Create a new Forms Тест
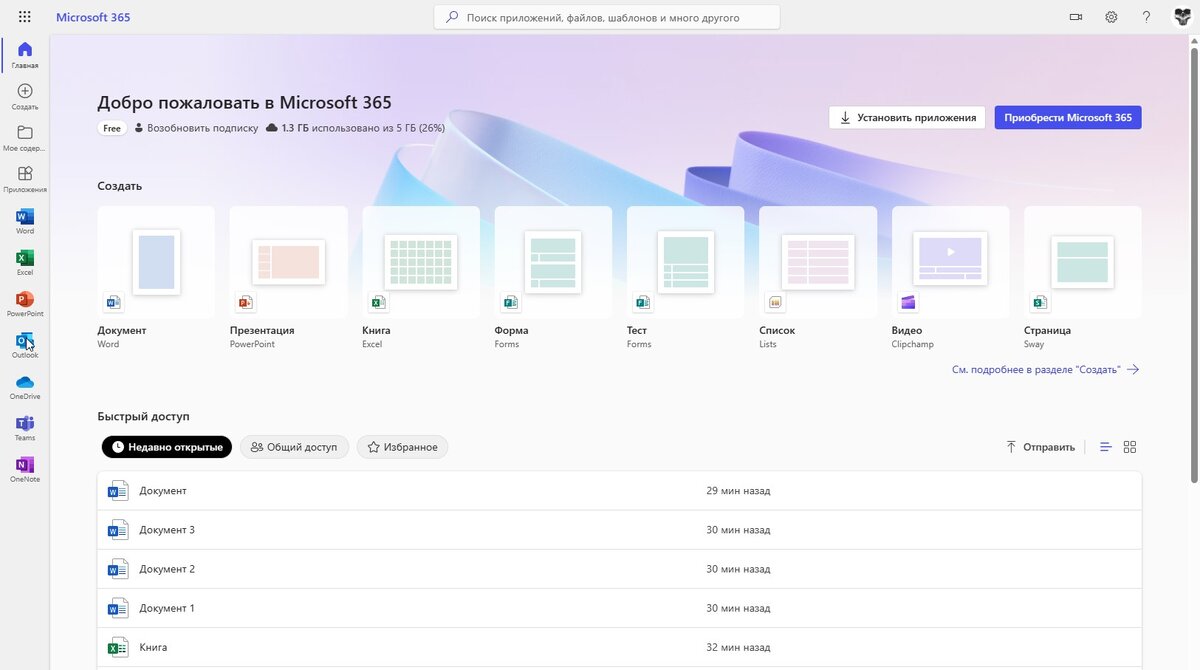 (685, 277)
